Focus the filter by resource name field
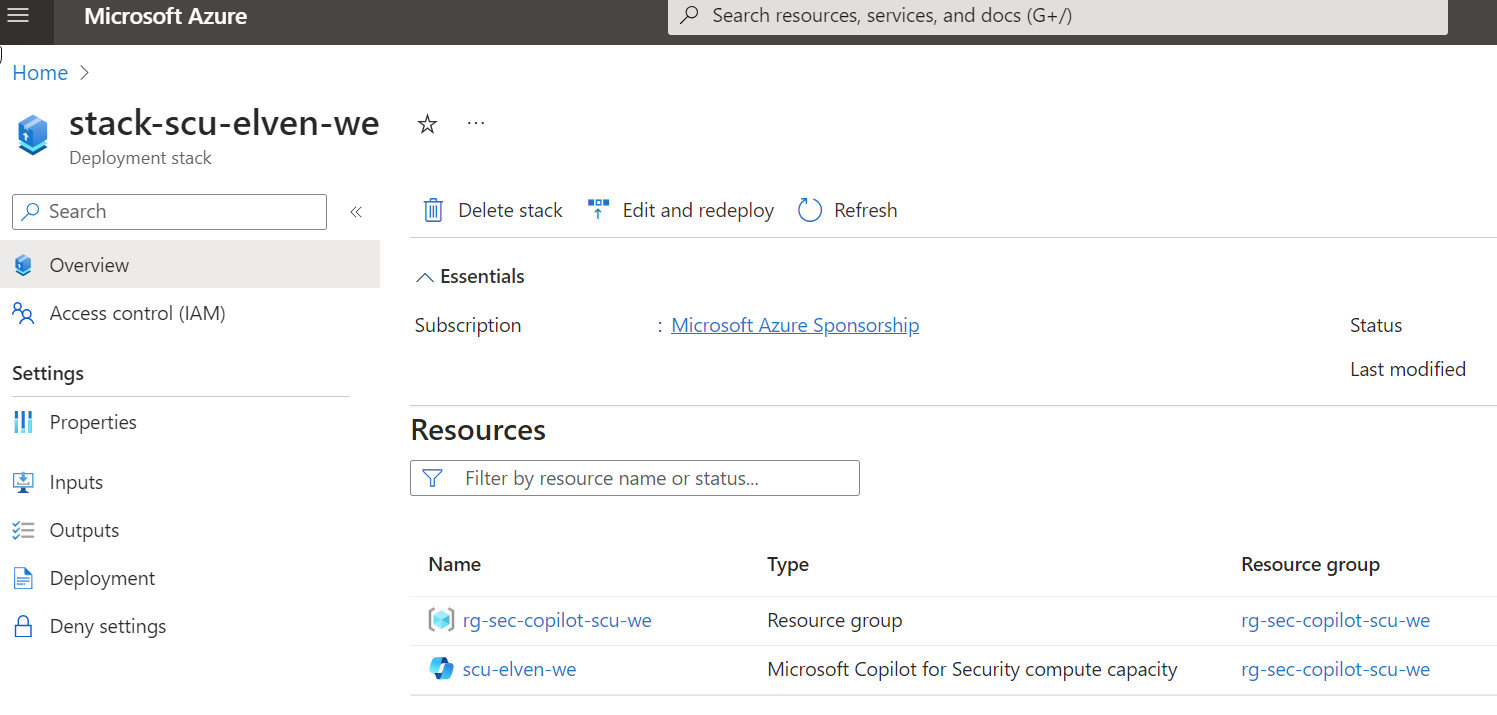 (635, 478)
